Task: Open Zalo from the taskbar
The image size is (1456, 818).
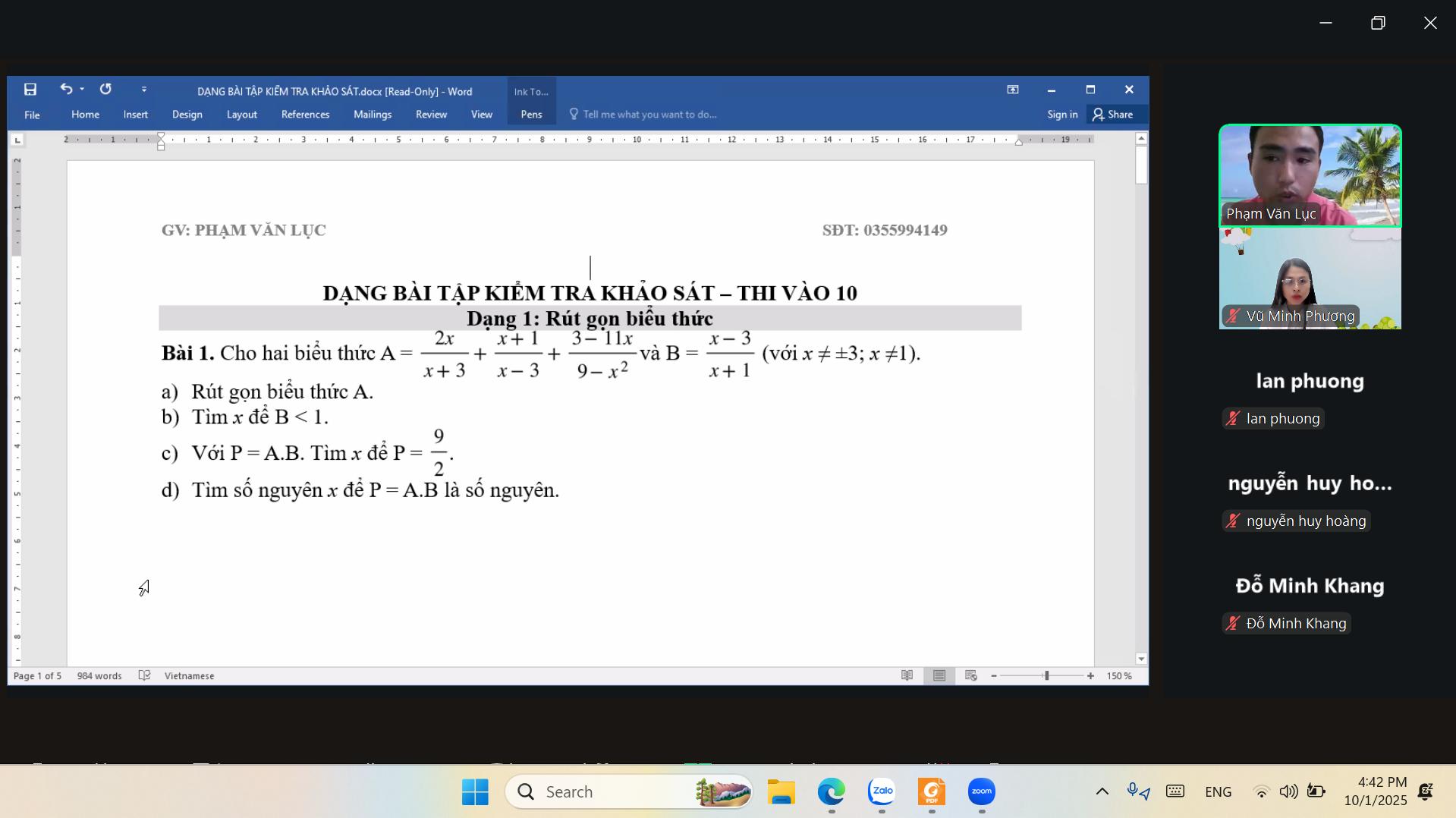Action: pyautogui.click(x=882, y=791)
